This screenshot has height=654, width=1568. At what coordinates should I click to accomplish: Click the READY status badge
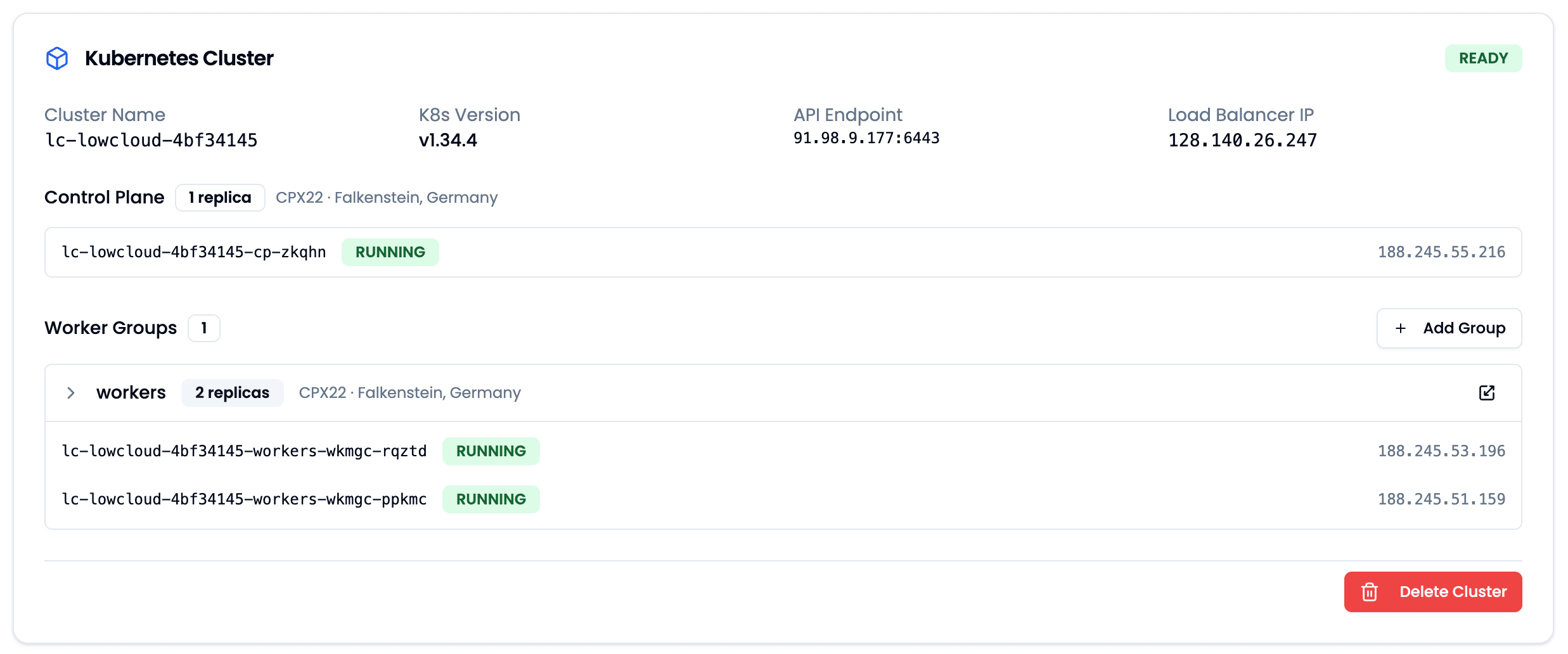(1484, 58)
